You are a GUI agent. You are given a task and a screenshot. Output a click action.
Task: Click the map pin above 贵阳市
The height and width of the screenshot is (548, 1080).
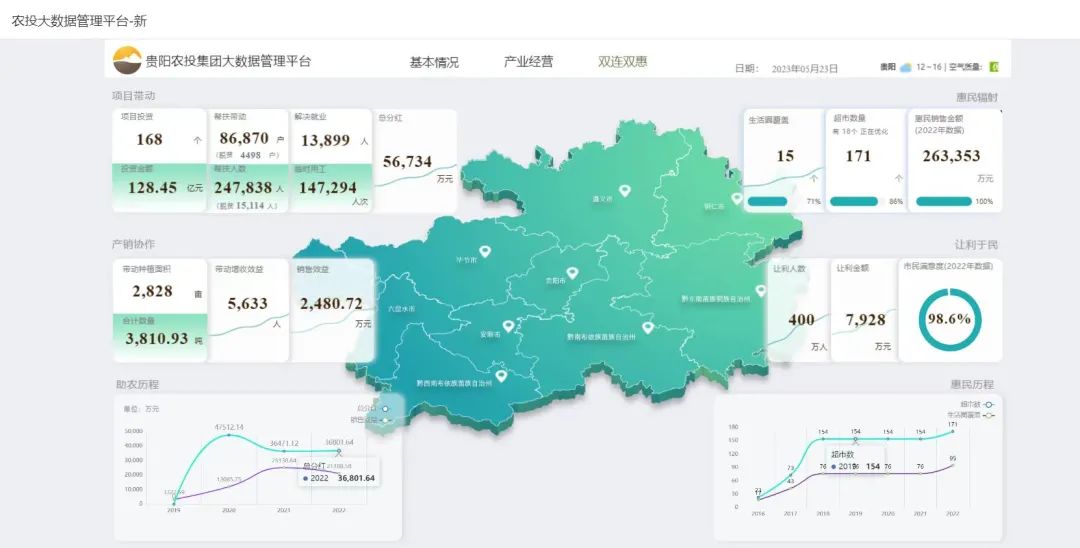[x=572, y=272]
